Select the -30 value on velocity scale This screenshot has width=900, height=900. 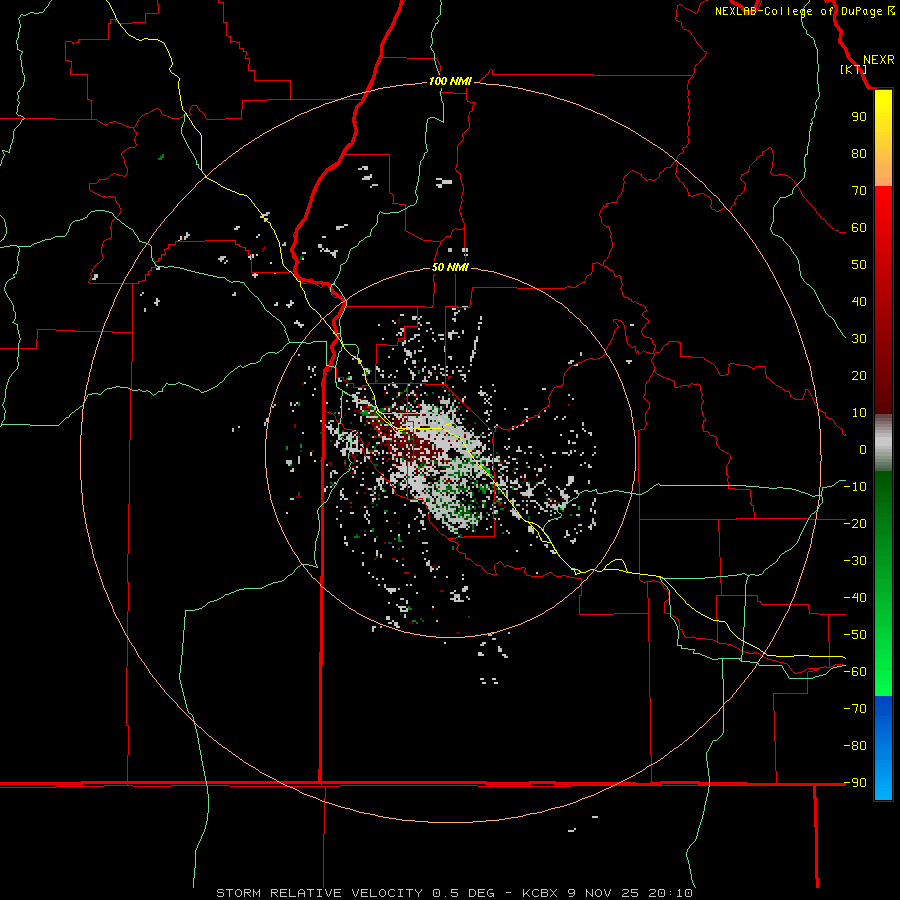(855, 561)
